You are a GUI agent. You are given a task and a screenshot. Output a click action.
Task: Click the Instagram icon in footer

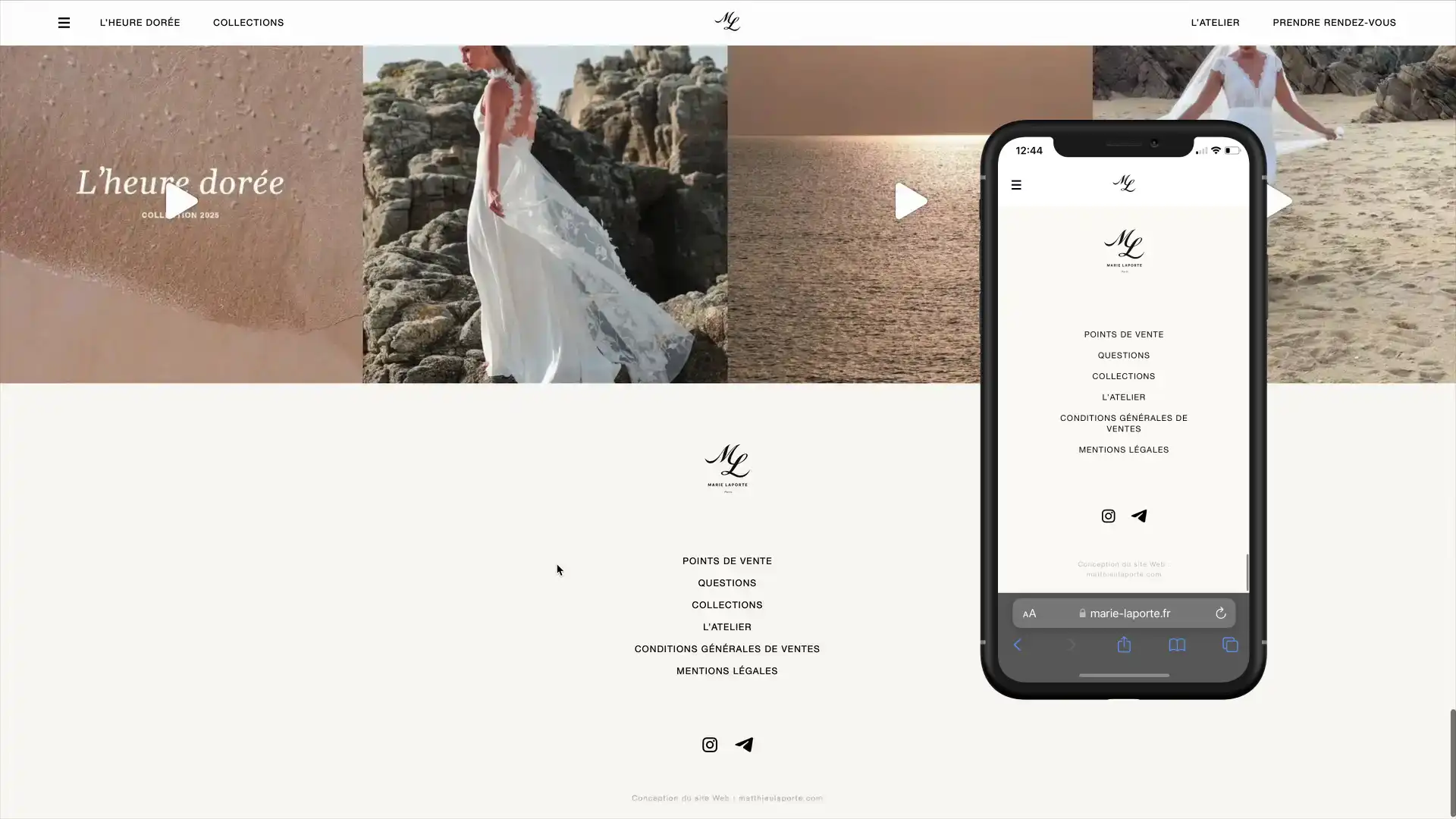[x=710, y=744]
